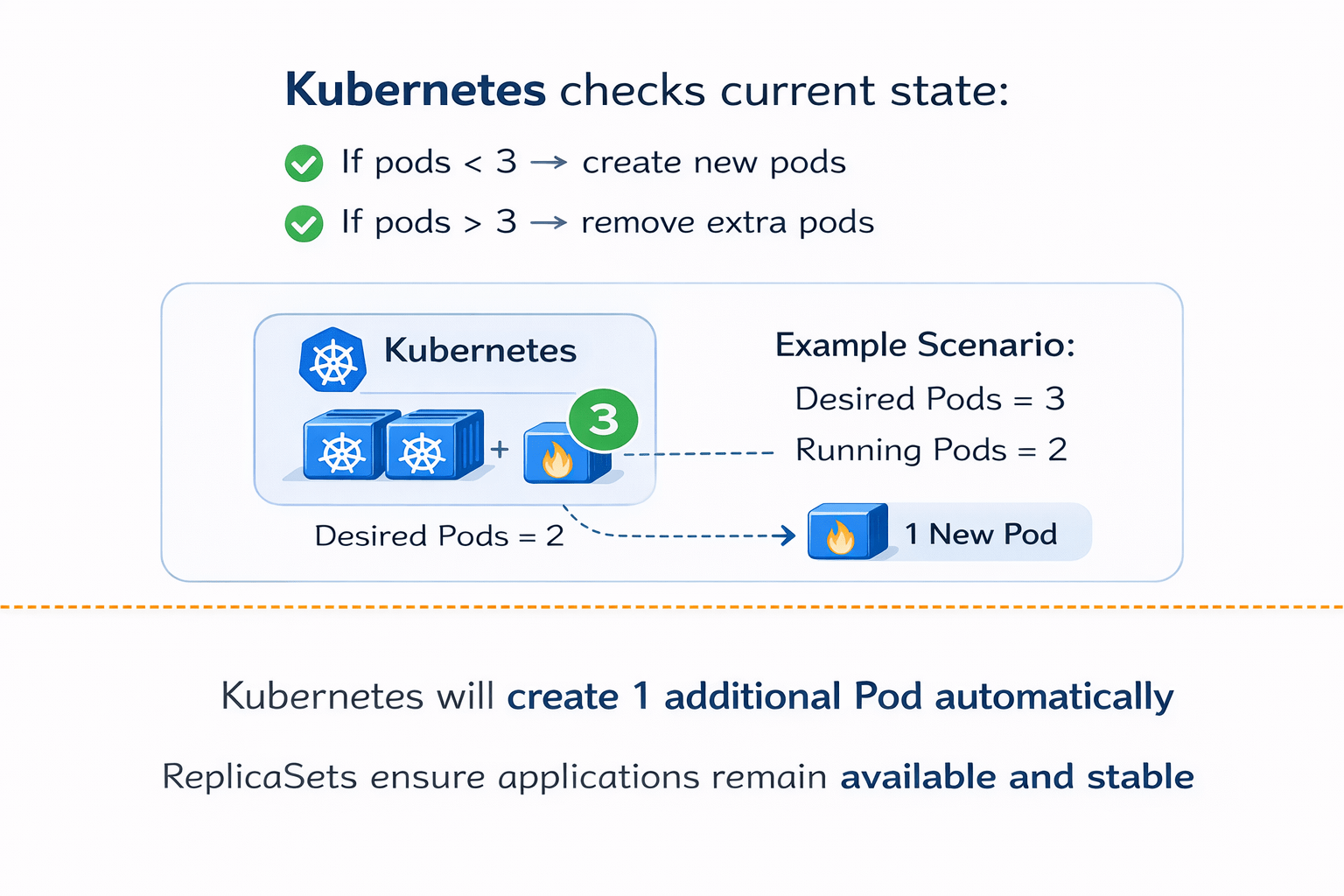
Task: Click the 'Running Pods = 2' line
Action: pyautogui.click(x=931, y=450)
